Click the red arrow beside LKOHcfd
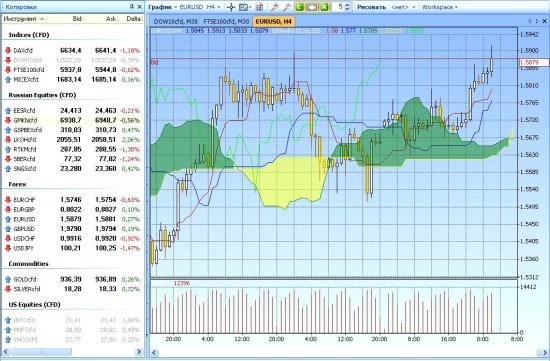 (x=8, y=140)
